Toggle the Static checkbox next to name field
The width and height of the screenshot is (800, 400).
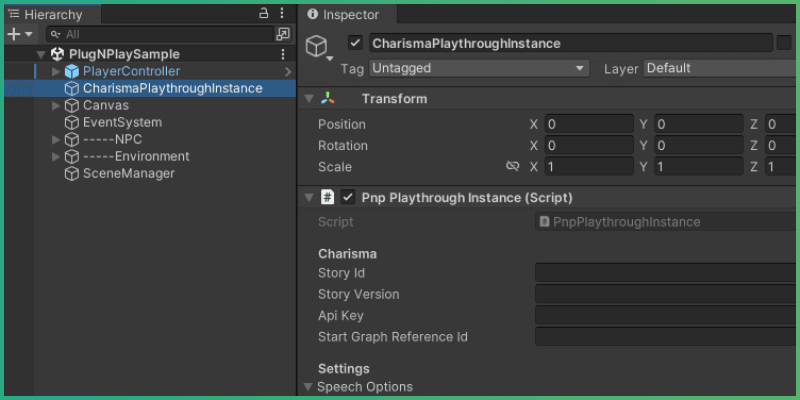[x=784, y=43]
